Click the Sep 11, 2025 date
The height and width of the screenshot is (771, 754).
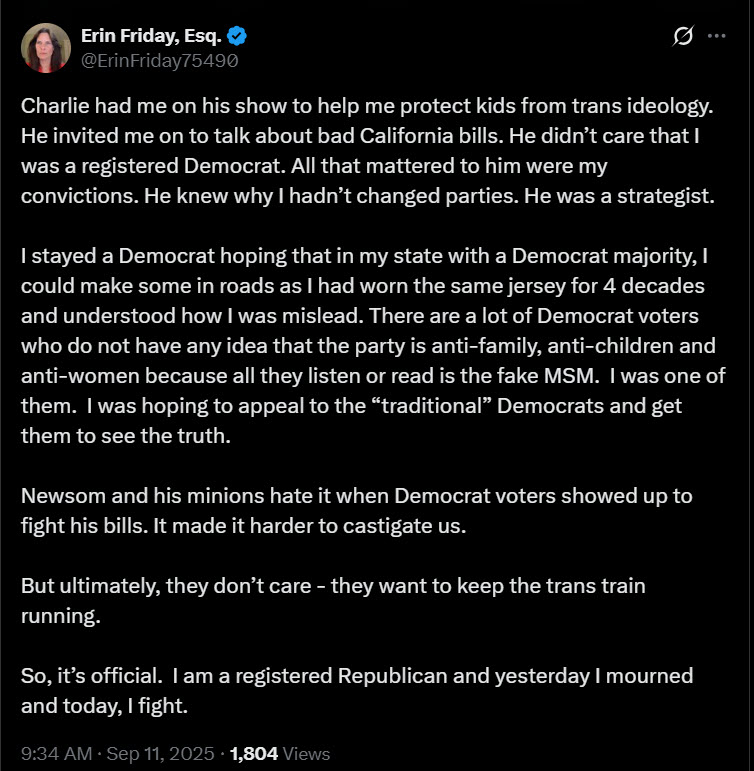tap(160, 753)
